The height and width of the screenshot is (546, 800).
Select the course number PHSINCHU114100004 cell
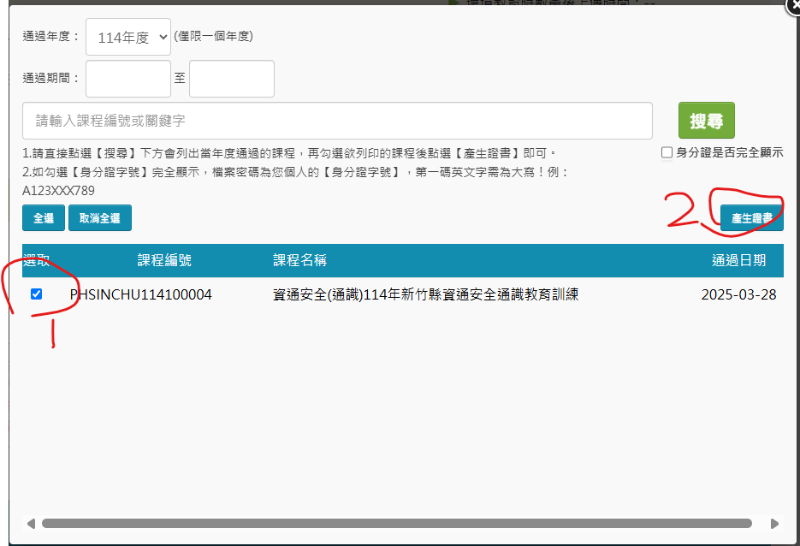[x=140, y=295]
